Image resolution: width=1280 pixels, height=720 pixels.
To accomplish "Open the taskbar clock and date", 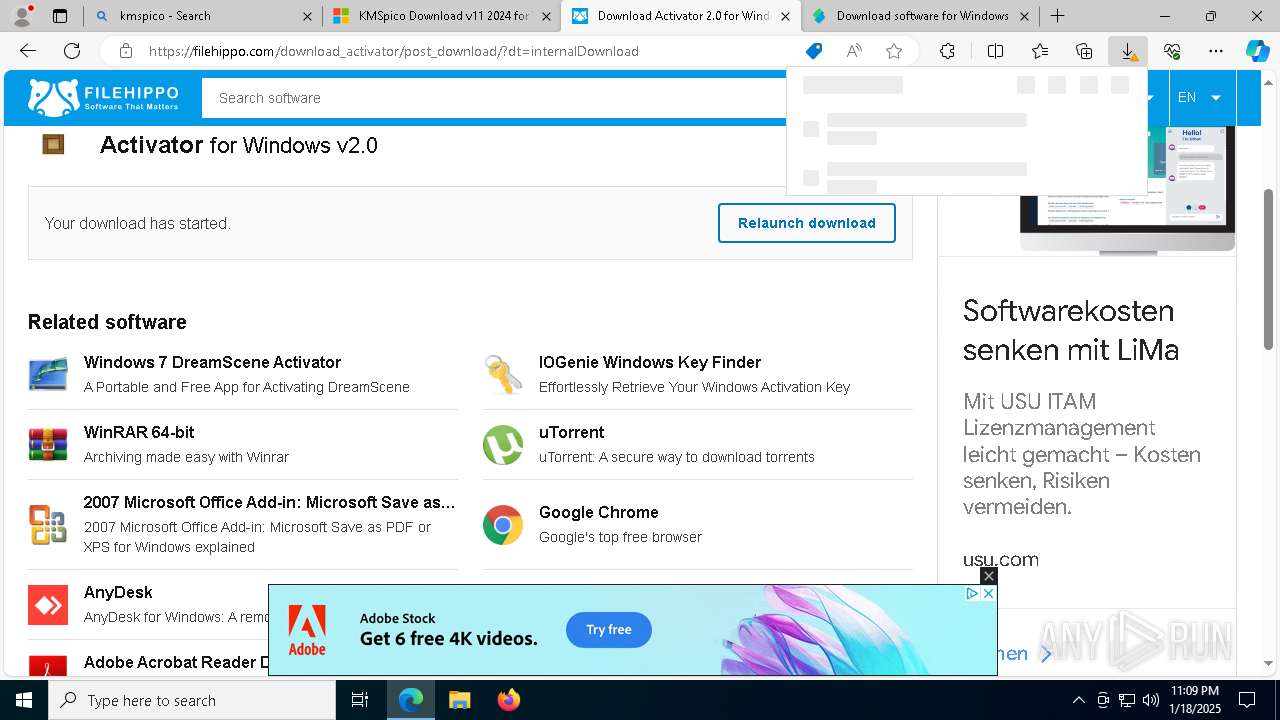I will tap(1195, 700).
